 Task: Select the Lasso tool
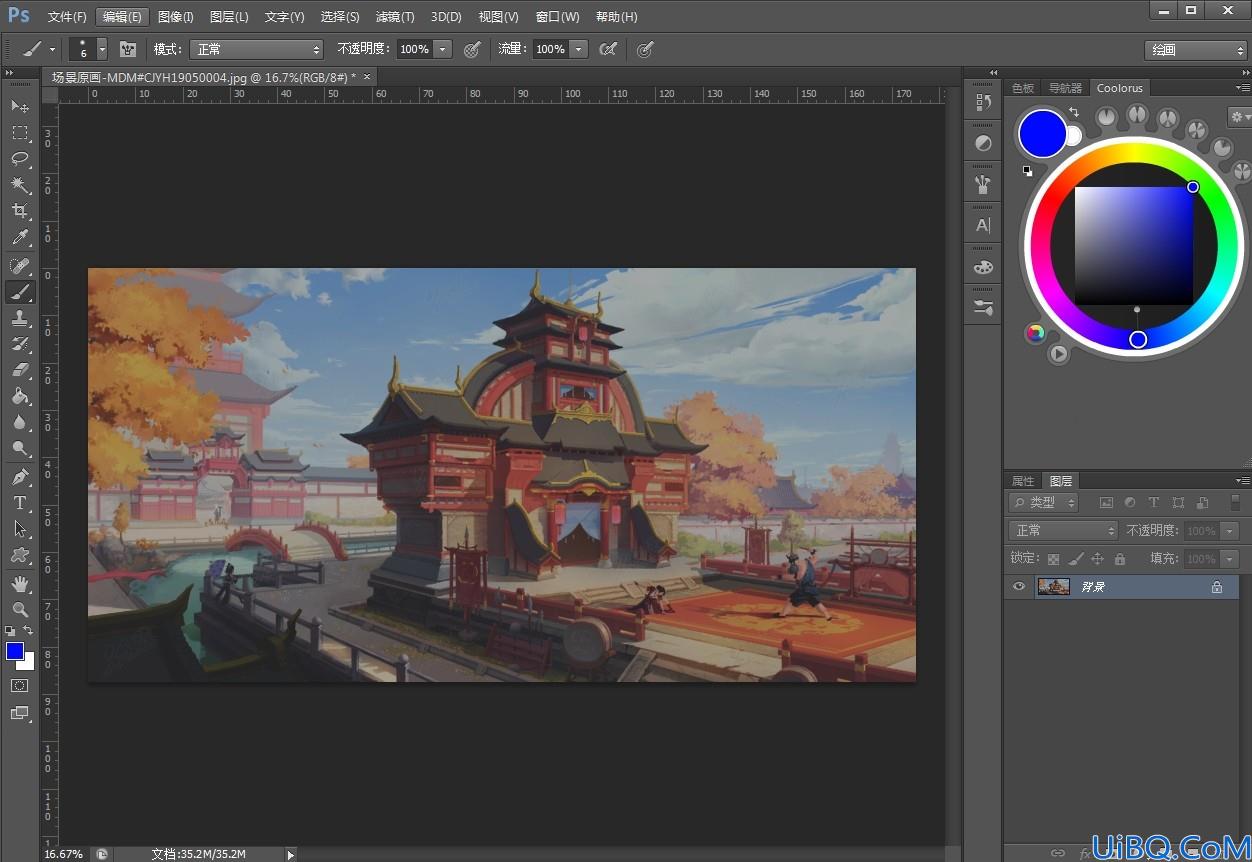click(x=20, y=158)
